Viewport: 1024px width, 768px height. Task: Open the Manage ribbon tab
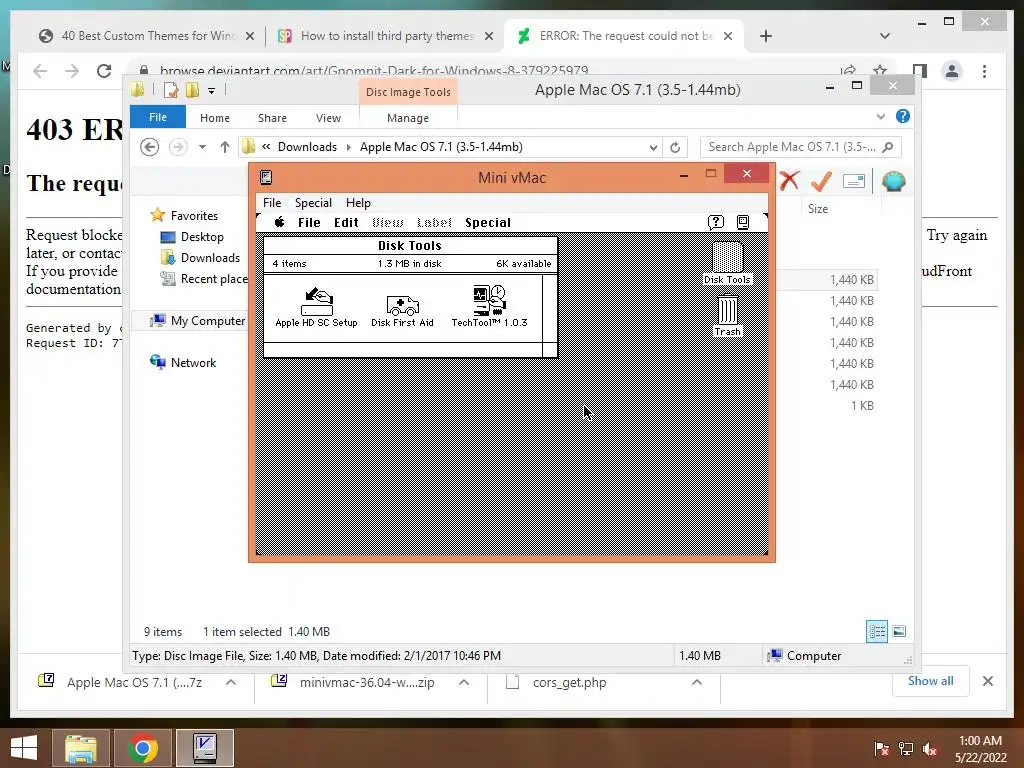click(x=408, y=118)
